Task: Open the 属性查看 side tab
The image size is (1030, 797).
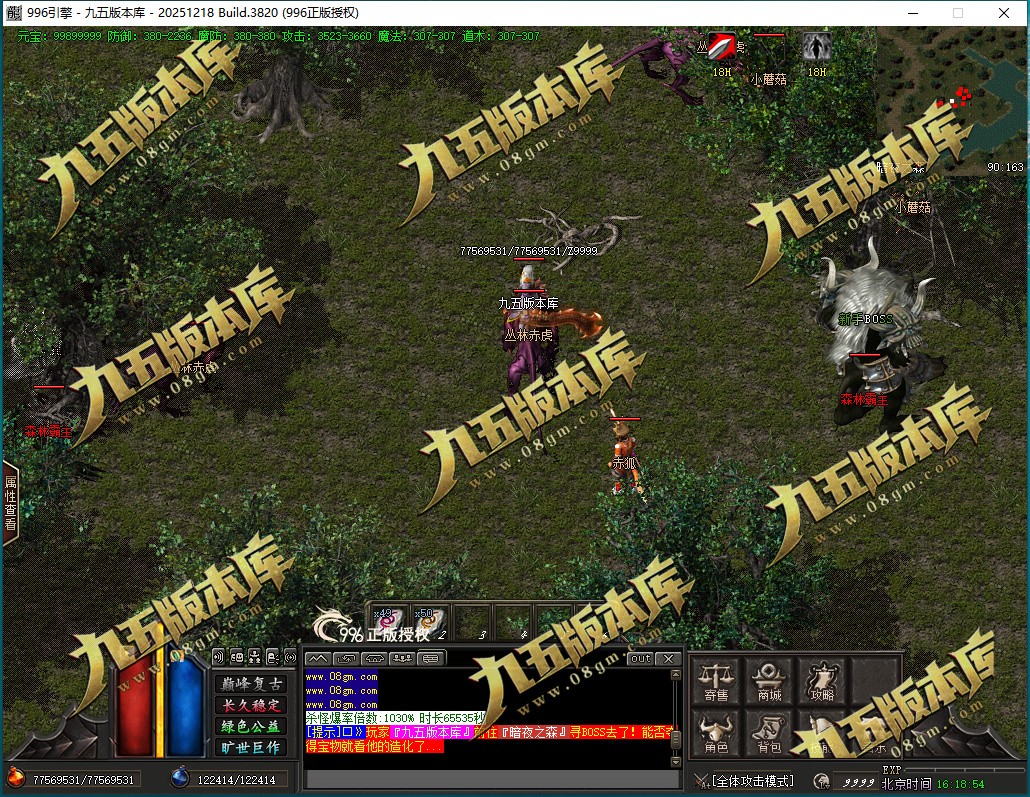Action: pos(10,503)
